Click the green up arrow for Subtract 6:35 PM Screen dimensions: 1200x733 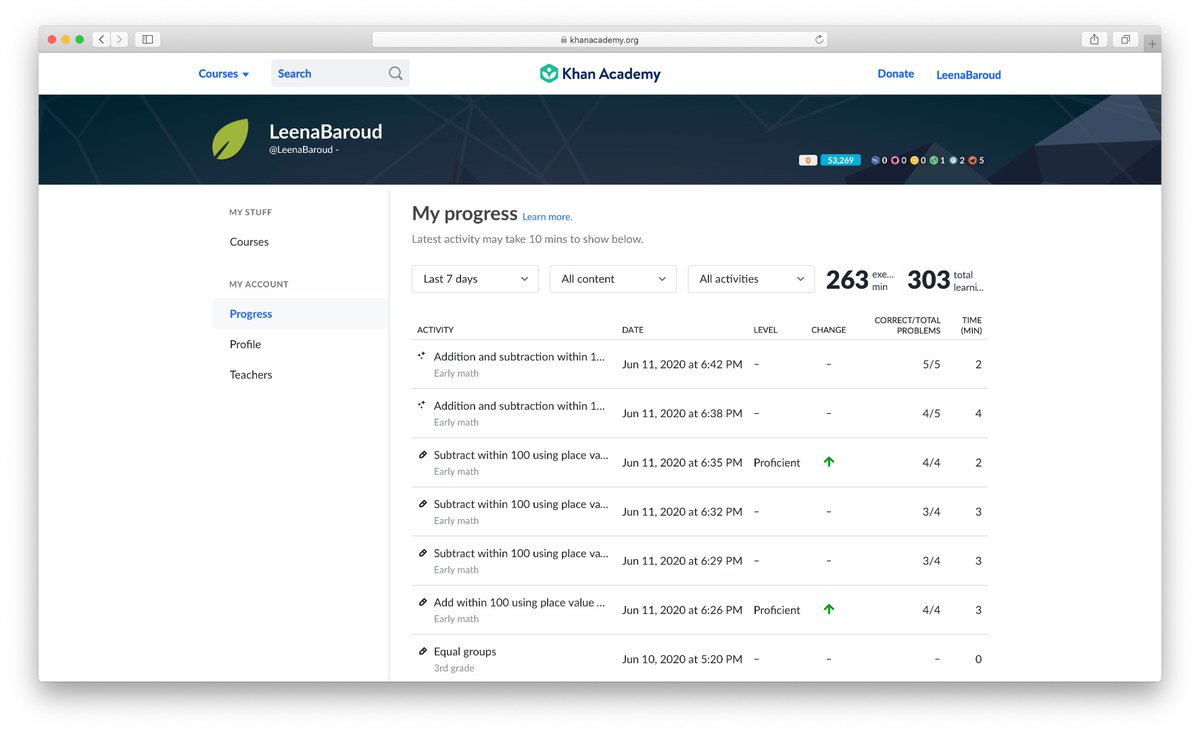pyautogui.click(x=829, y=462)
